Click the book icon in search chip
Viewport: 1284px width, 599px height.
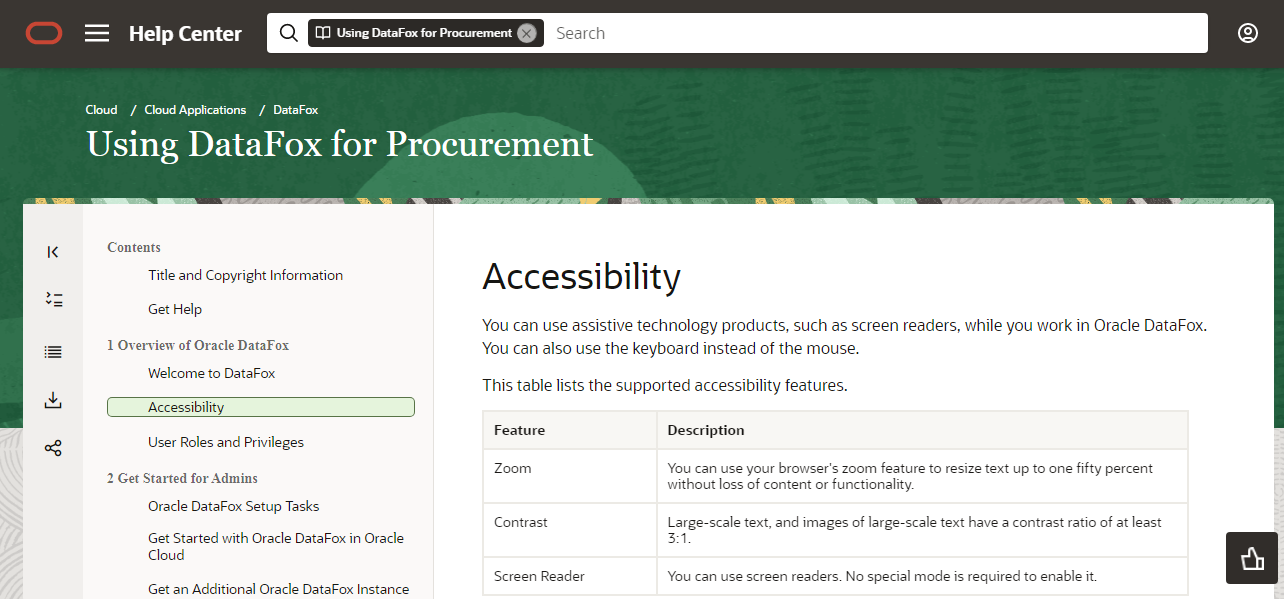point(323,33)
